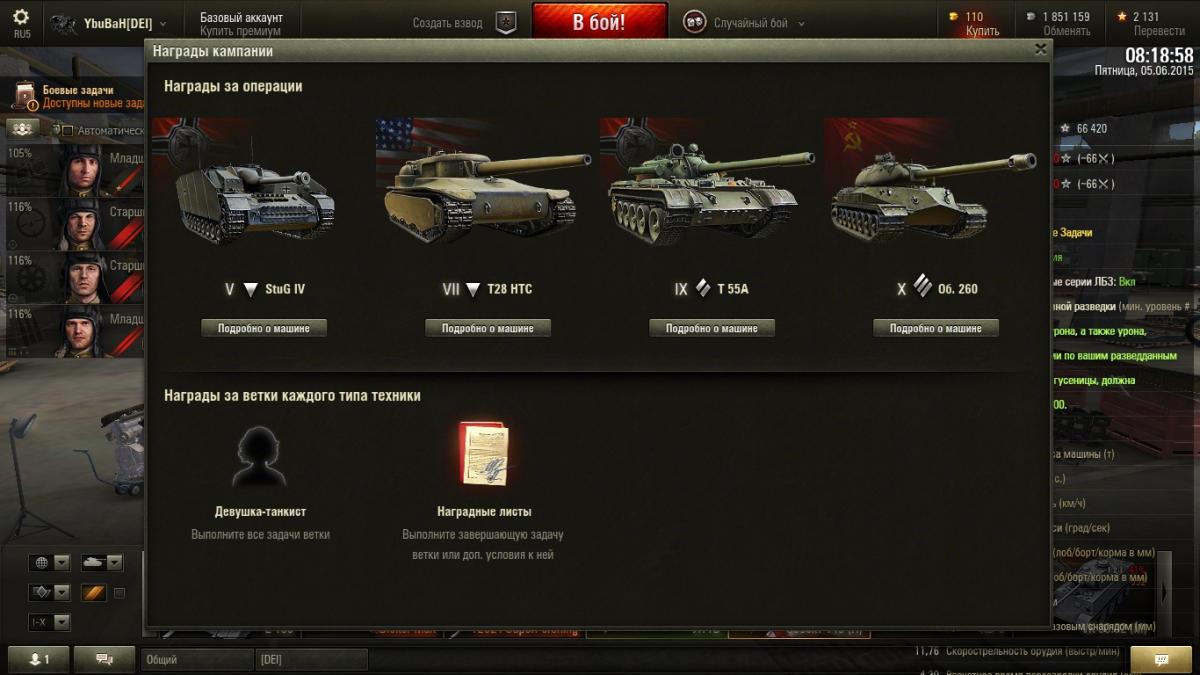Toggle the Автоматически crew checkbox

coord(68,130)
